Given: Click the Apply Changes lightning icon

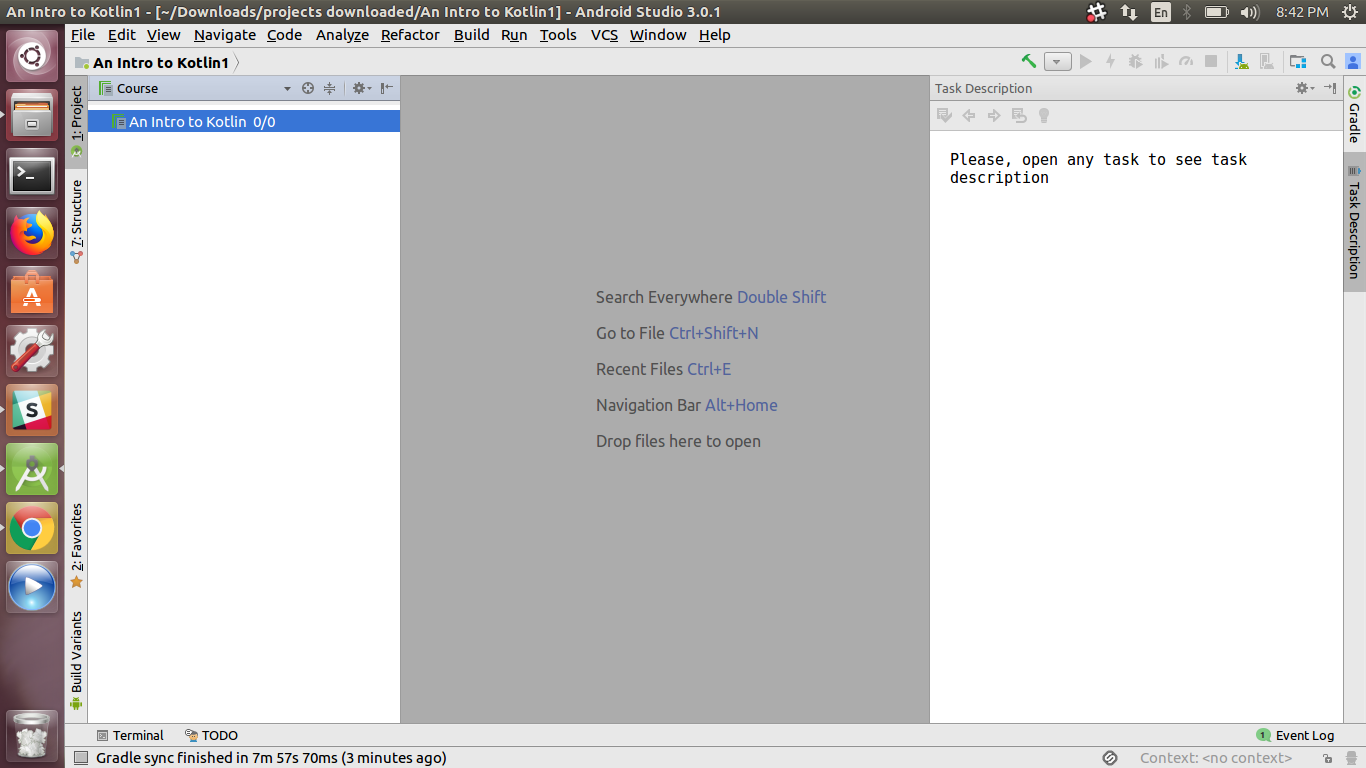Looking at the screenshot, I should [x=1110, y=62].
